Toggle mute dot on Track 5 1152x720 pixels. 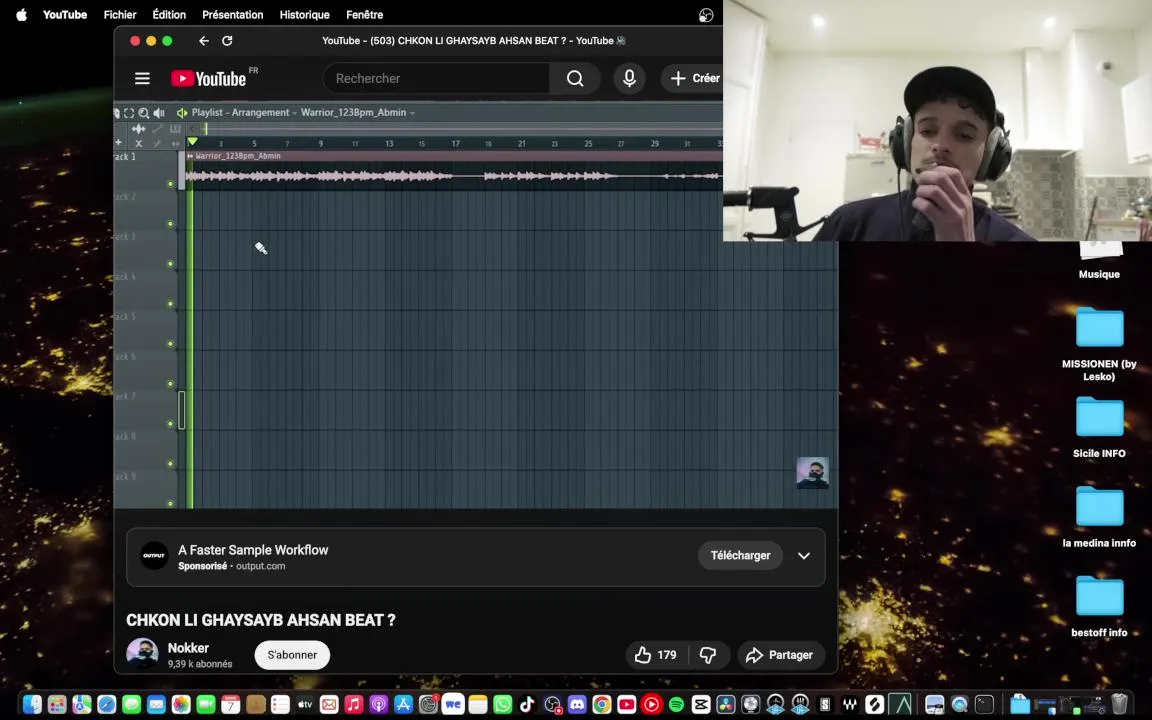coord(170,344)
